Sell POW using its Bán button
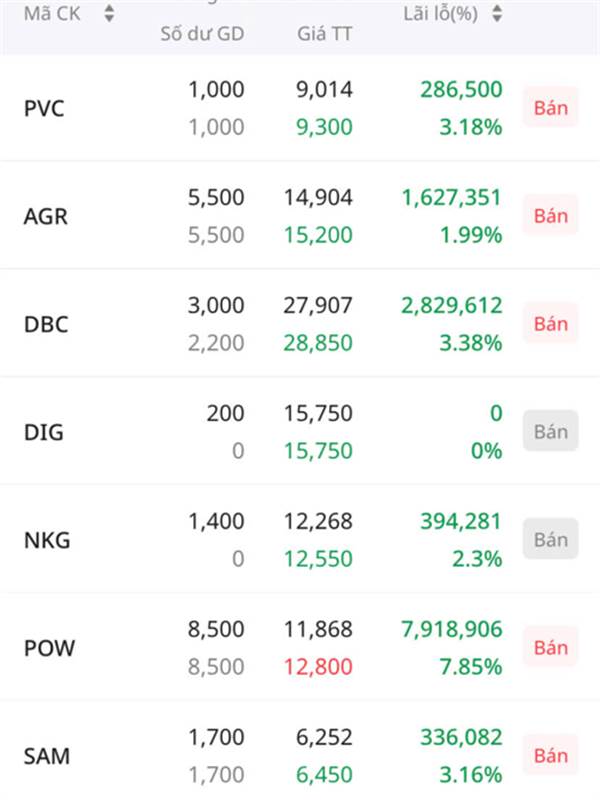Screen dimensions: 600x800 [x=551, y=647]
